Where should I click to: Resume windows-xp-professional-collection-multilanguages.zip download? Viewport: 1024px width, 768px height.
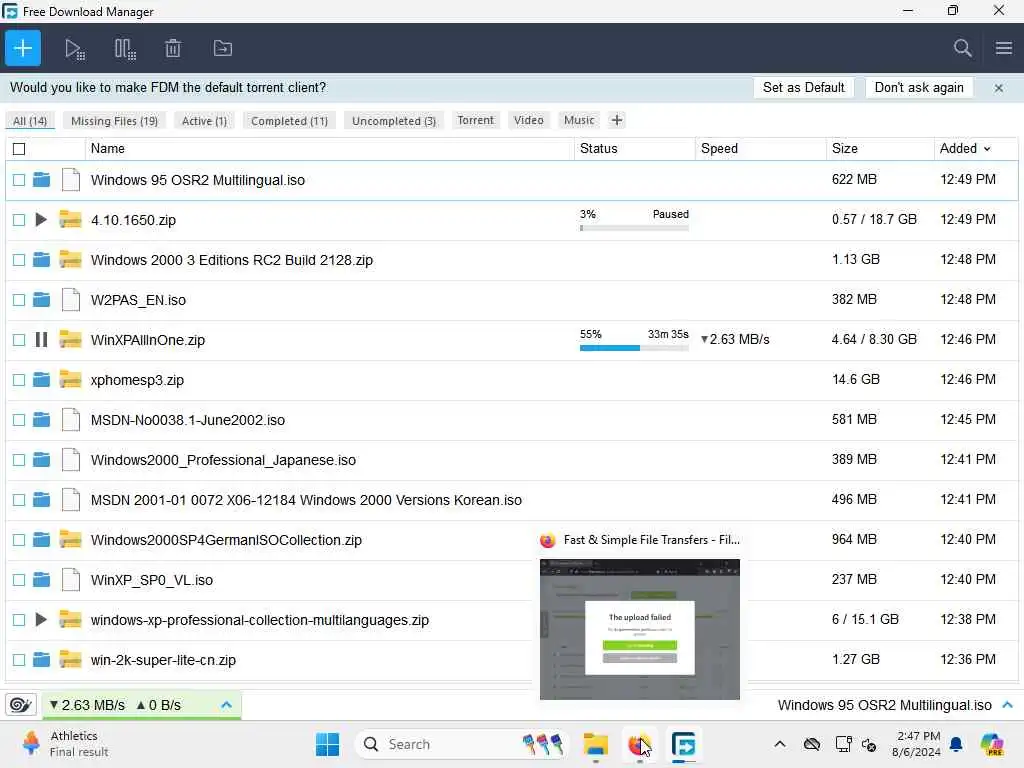tap(40, 620)
